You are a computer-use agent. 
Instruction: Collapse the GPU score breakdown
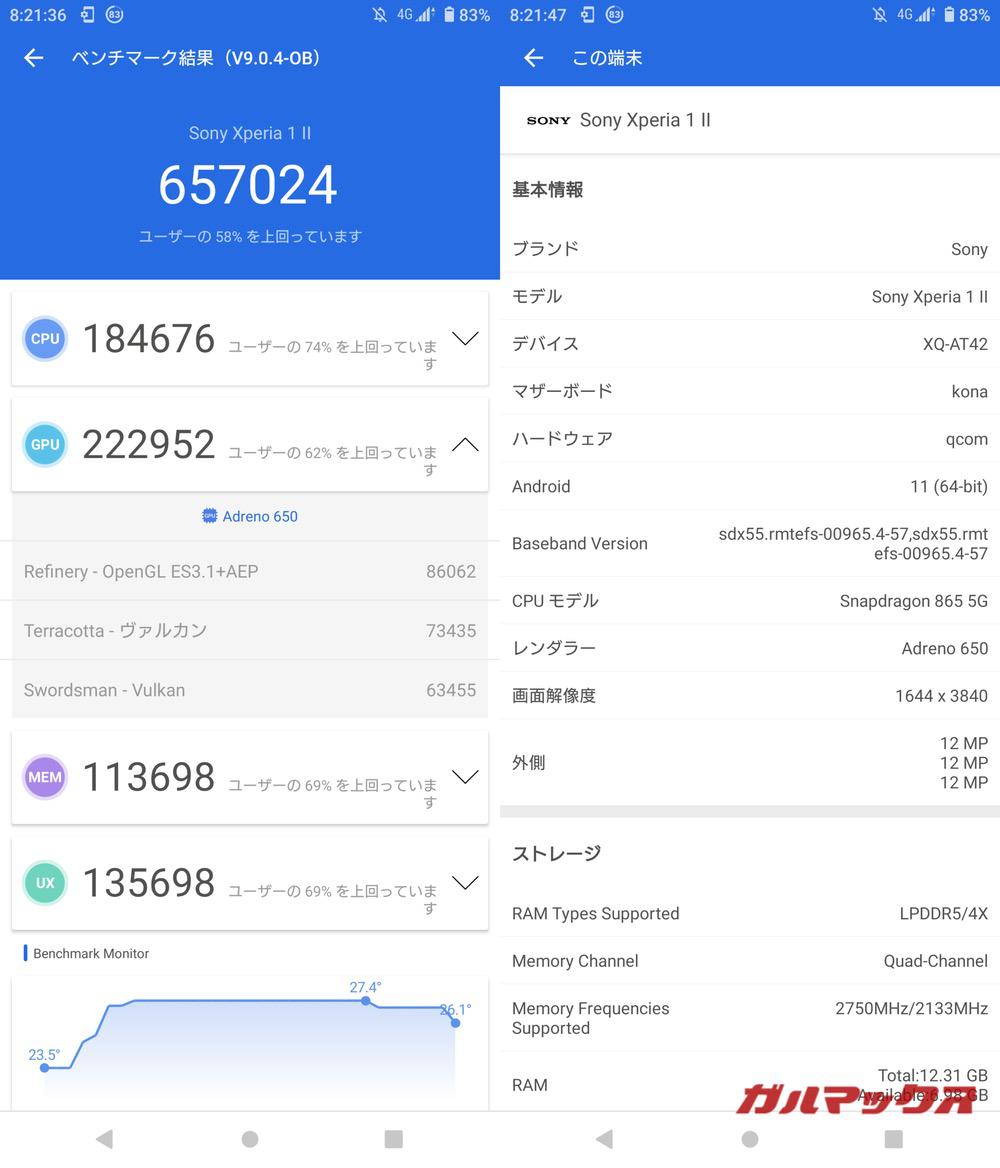point(464,445)
